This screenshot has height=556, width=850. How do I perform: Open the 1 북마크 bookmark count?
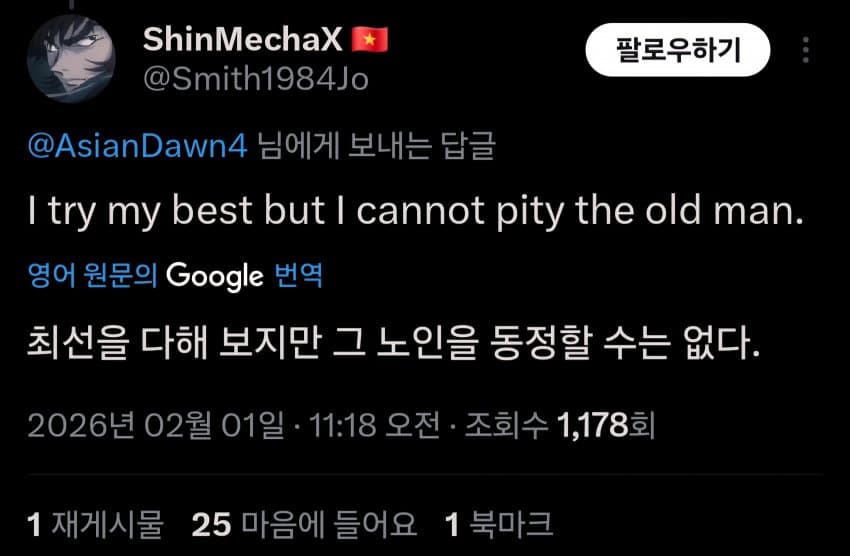(497, 523)
